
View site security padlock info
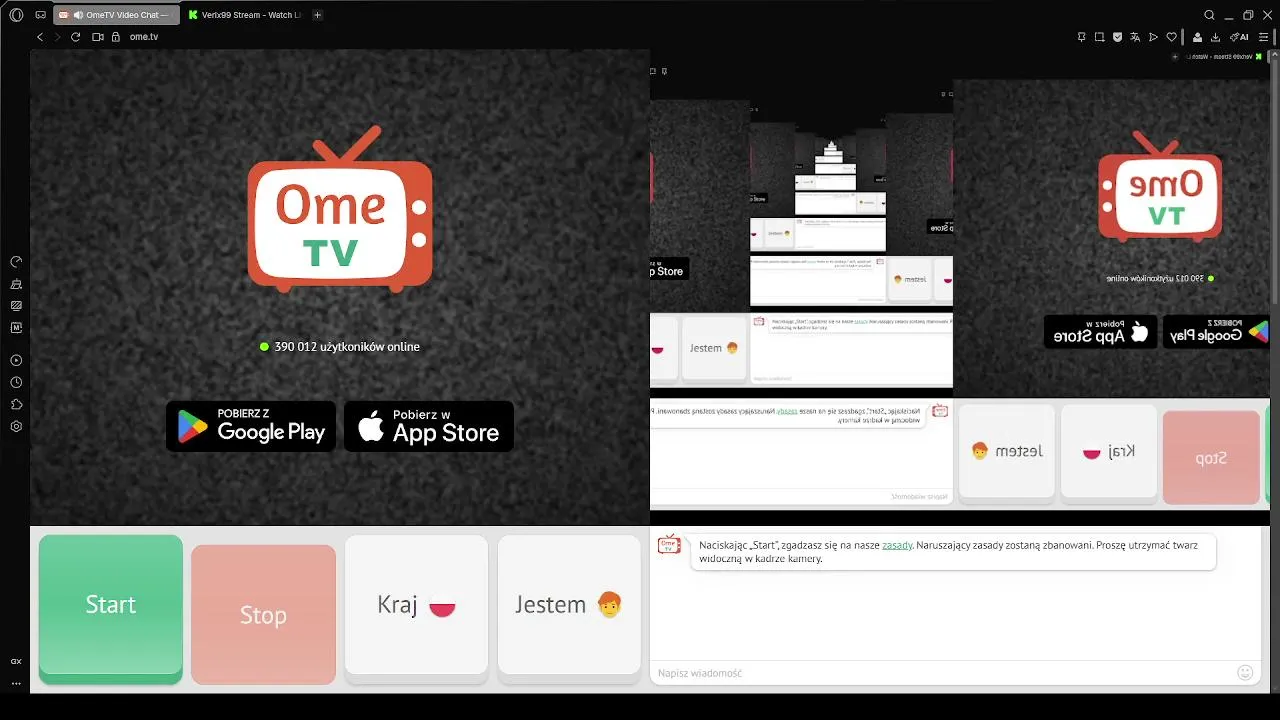(x=115, y=37)
